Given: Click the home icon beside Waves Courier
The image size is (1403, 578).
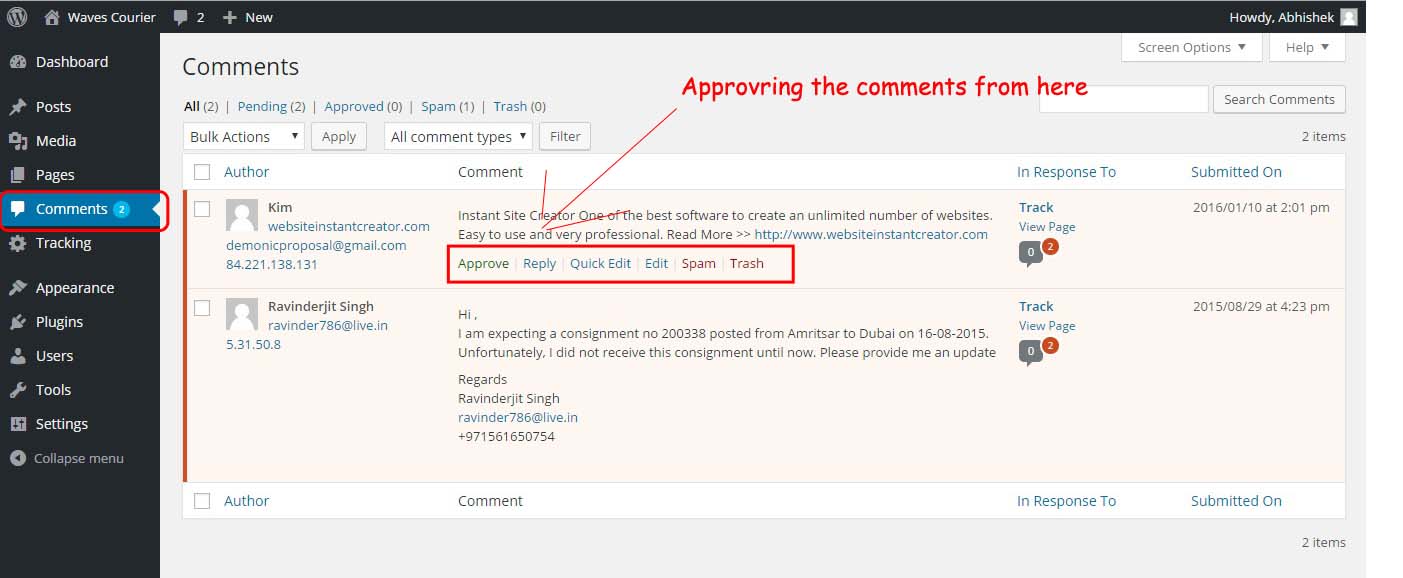Looking at the screenshot, I should 51,17.
